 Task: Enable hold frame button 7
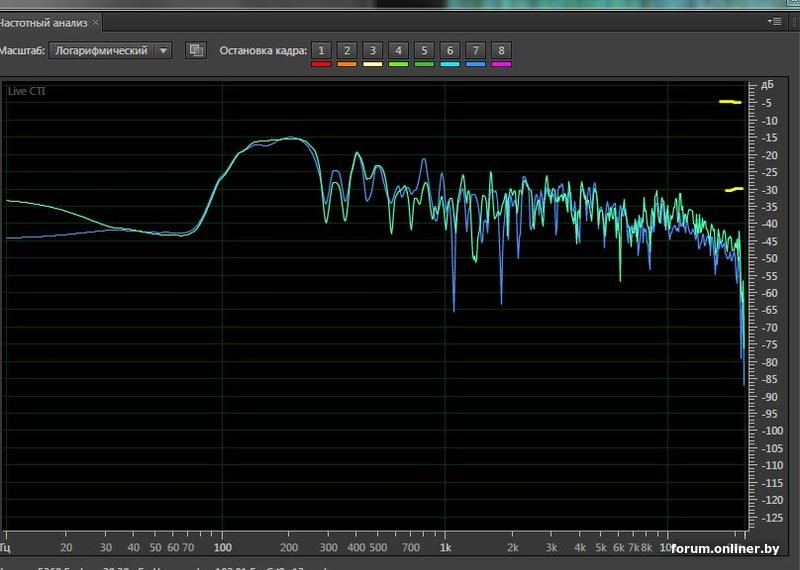pyautogui.click(x=476, y=50)
